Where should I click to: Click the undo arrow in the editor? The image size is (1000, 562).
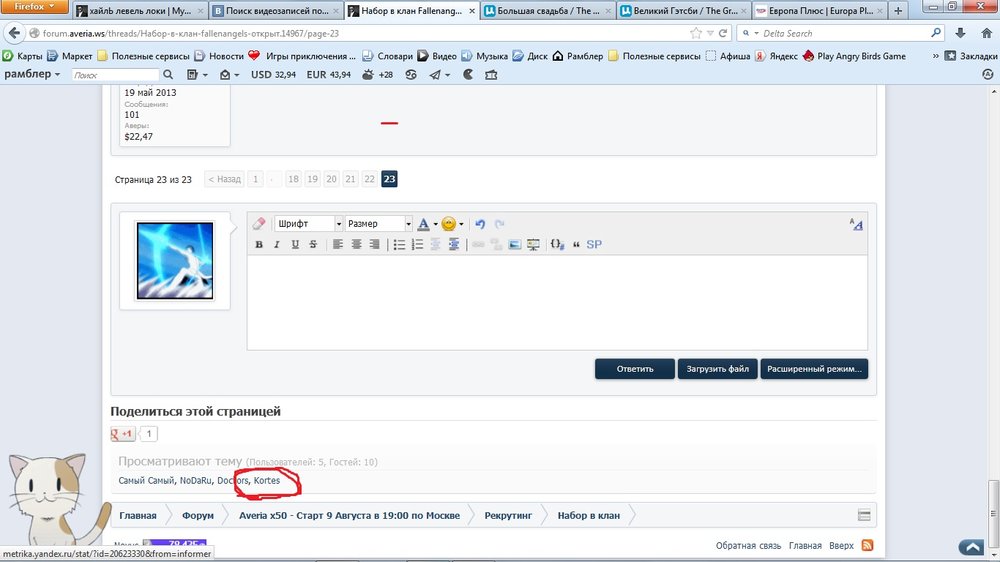coord(480,224)
